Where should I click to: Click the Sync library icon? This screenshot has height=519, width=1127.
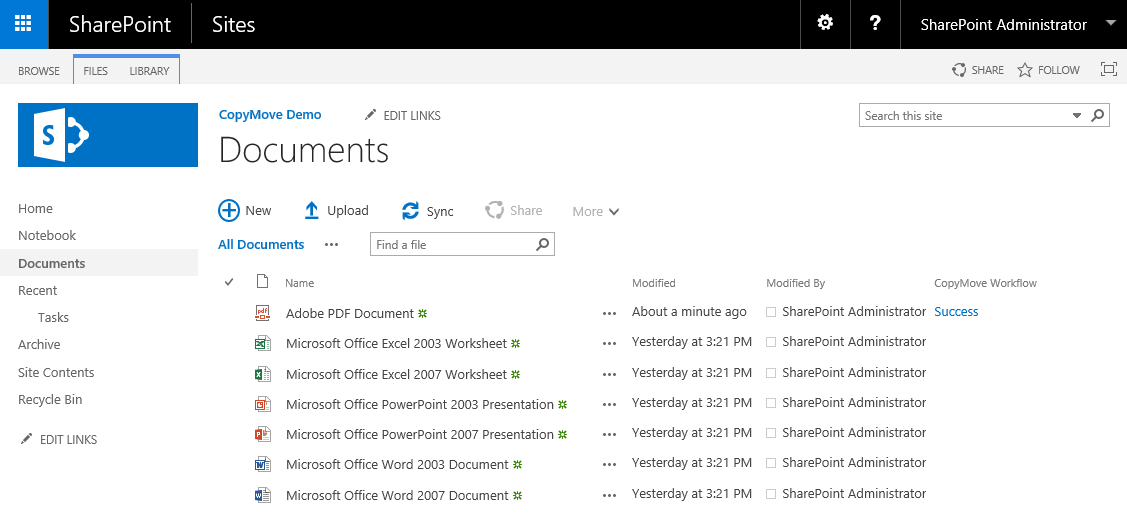(x=410, y=211)
